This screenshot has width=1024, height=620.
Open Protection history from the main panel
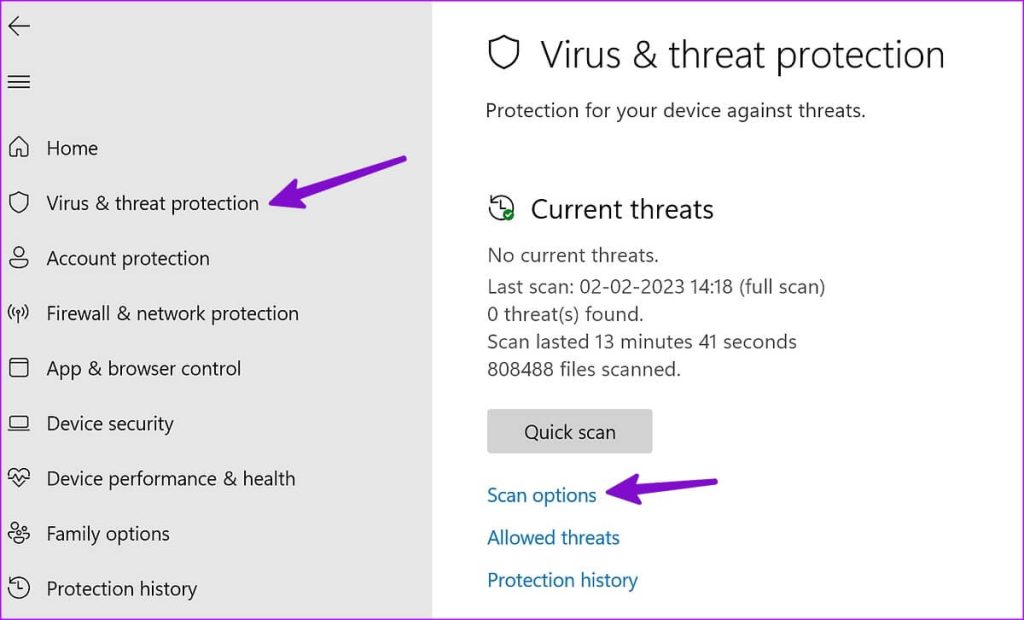click(562, 580)
